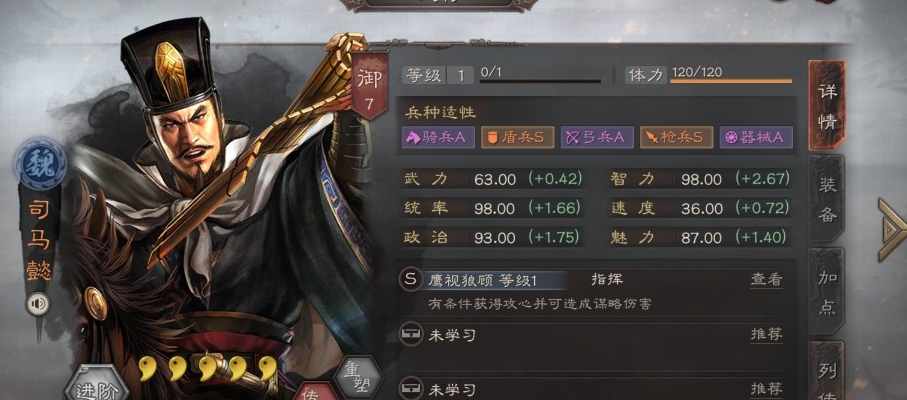The width and height of the screenshot is (907, 400).
Task: Go to next general with right arrow
Action: coord(891,230)
